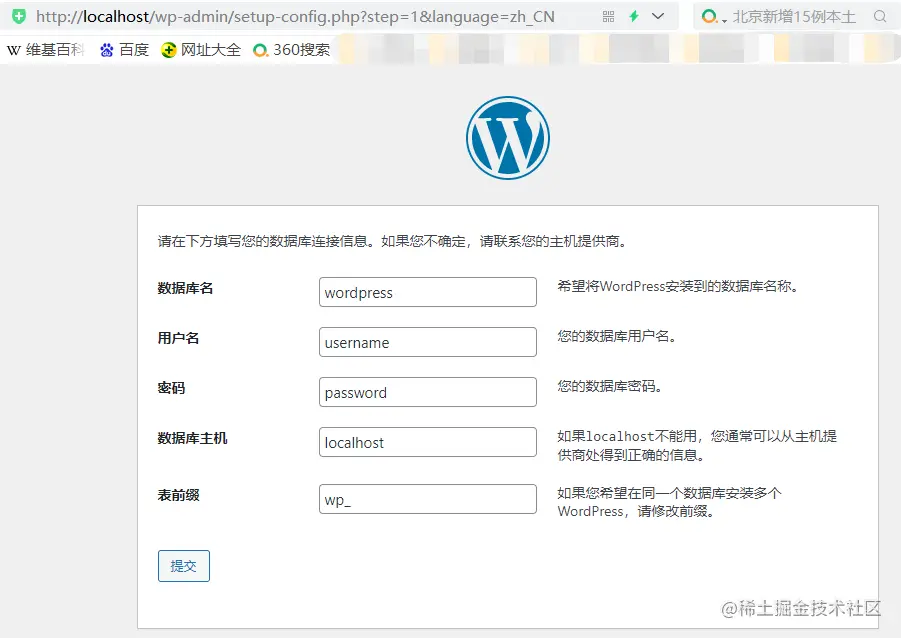Screen dimensions: 901x638
Task: Open the 网址大全 bookmark
Action: 201,50
